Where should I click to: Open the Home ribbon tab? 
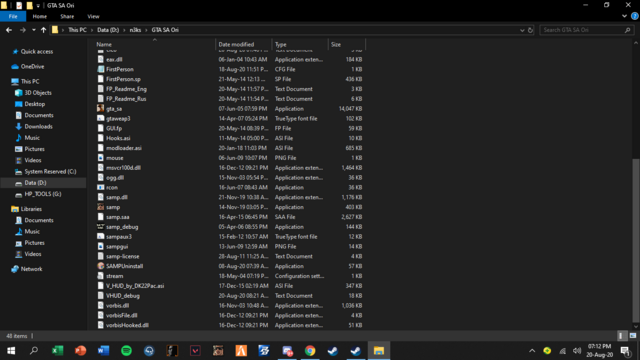[40, 16]
